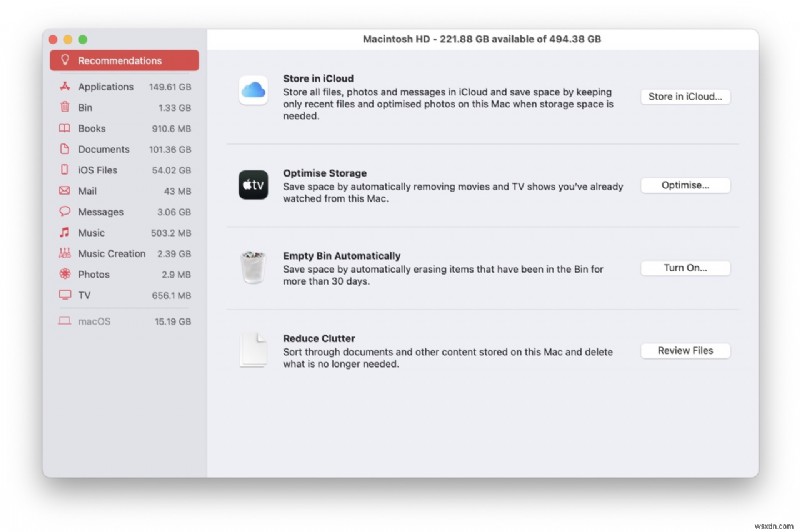Click the Store in iCloud heading
800x532 pixels.
click(318, 79)
